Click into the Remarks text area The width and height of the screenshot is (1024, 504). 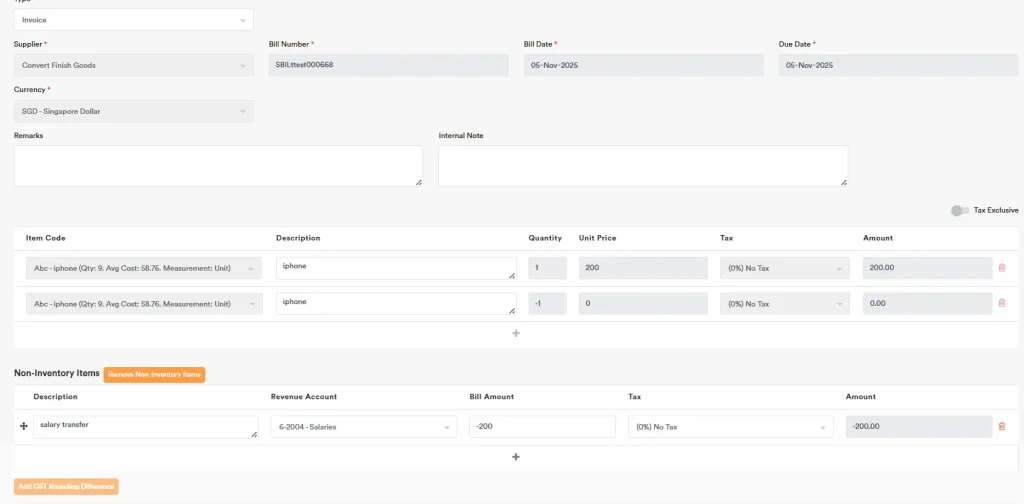[x=218, y=166]
